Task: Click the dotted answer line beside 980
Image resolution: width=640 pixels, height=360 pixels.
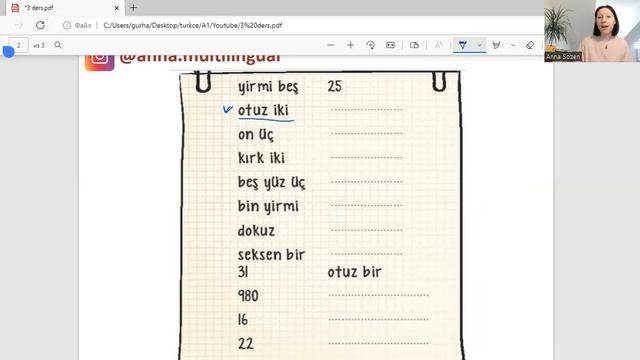Action: pos(378,295)
